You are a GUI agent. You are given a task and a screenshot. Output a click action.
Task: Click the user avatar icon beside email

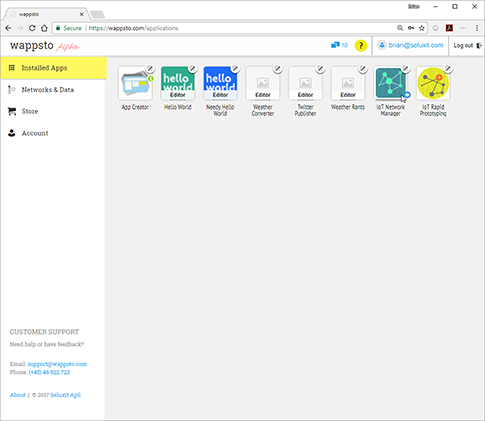[x=382, y=45]
